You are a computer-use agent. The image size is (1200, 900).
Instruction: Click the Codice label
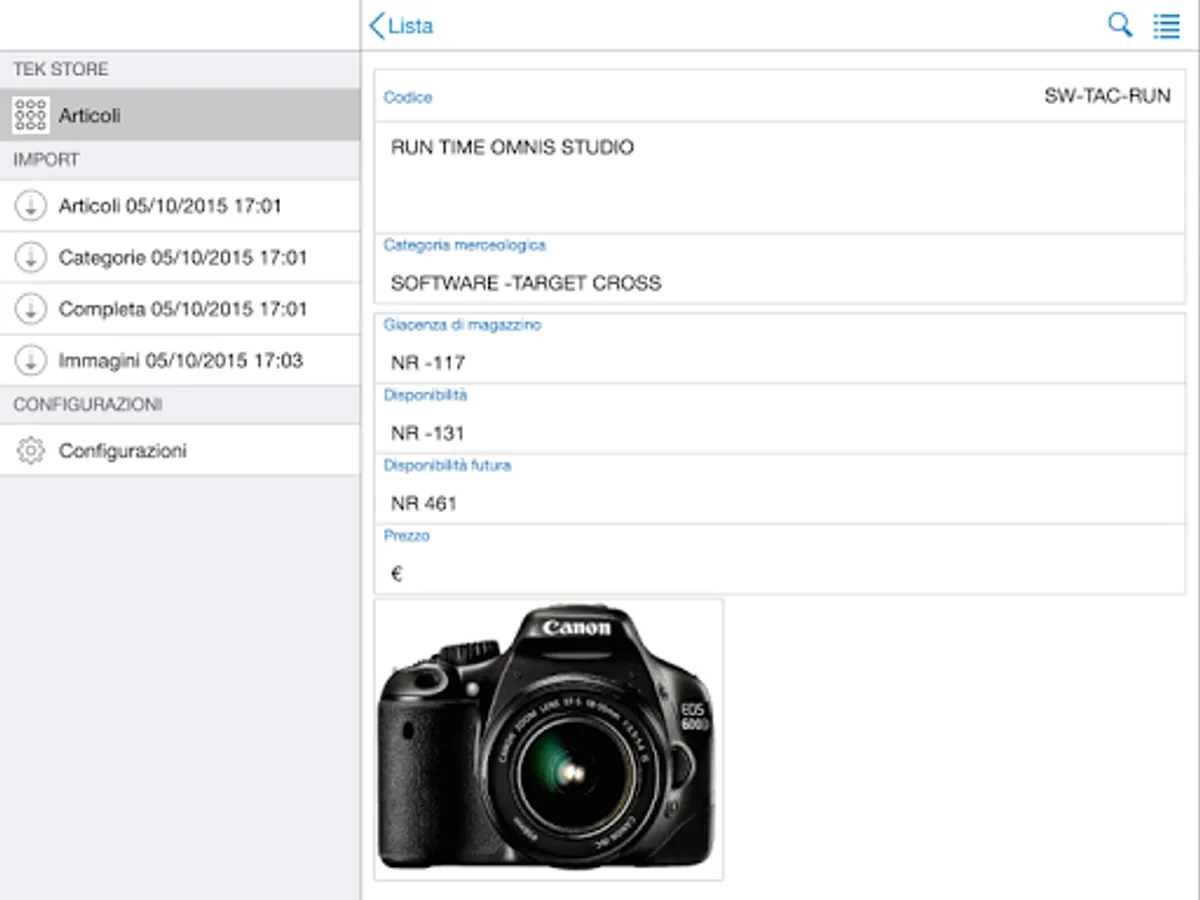pos(408,97)
